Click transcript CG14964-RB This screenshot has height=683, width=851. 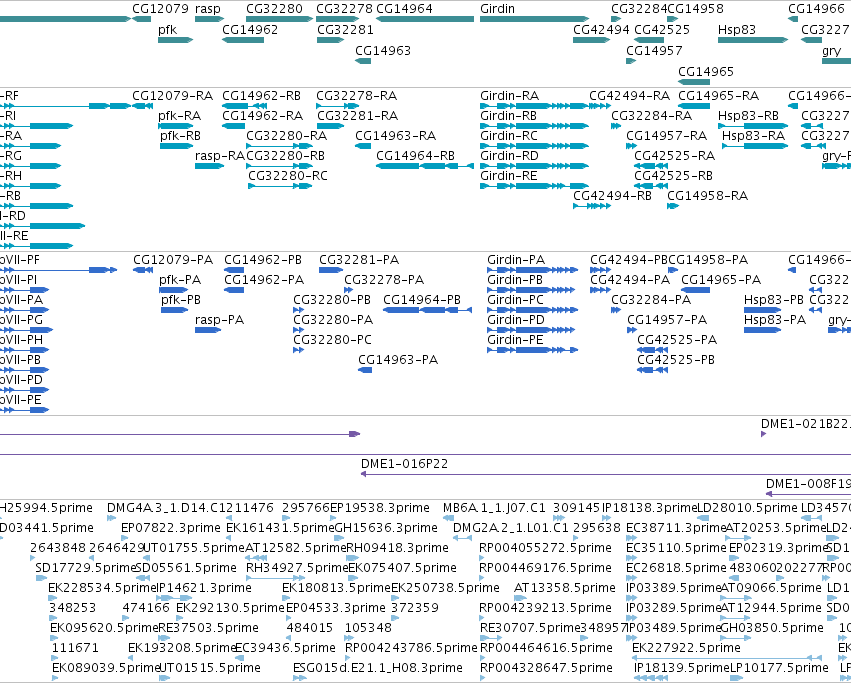(425, 166)
